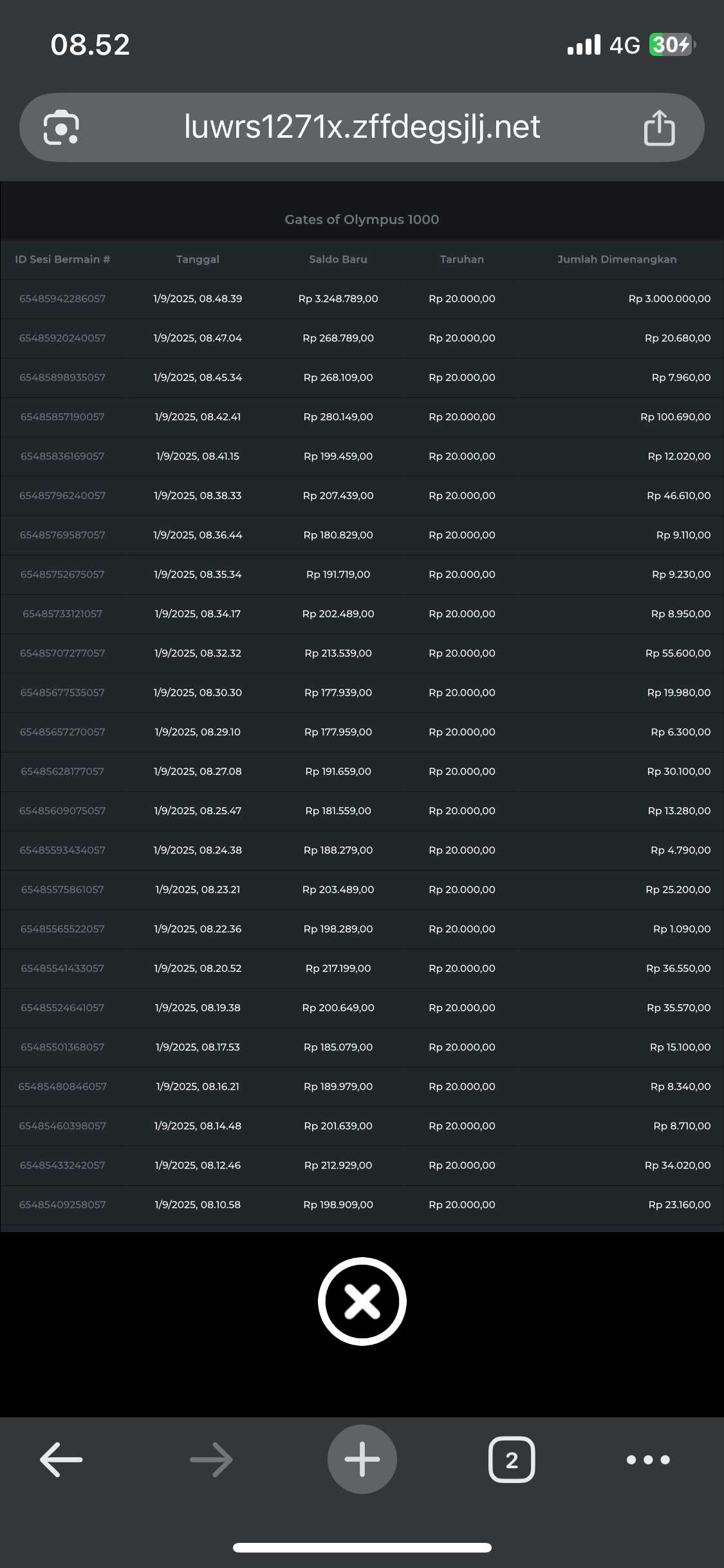Image resolution: width=724 pixels, height=1568 pixels.
Task: Tap session ID 65485707277057
Action: click(x=62, y=653)
